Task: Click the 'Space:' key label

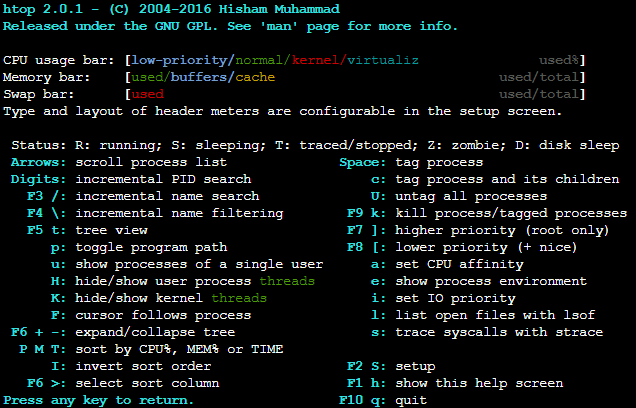Action: pyautogui.click(x=363, y=163)
